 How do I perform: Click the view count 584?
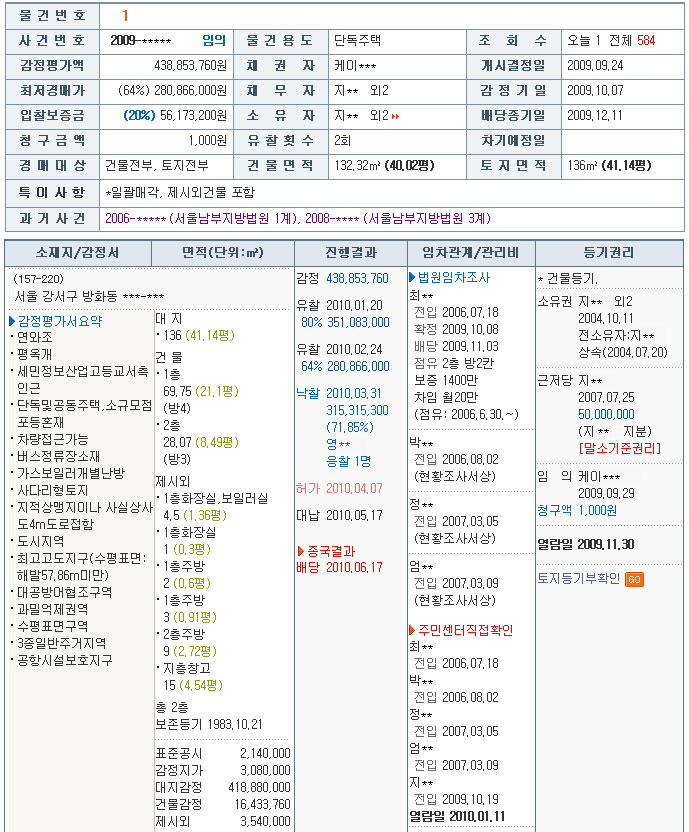(x=646, y=40)
